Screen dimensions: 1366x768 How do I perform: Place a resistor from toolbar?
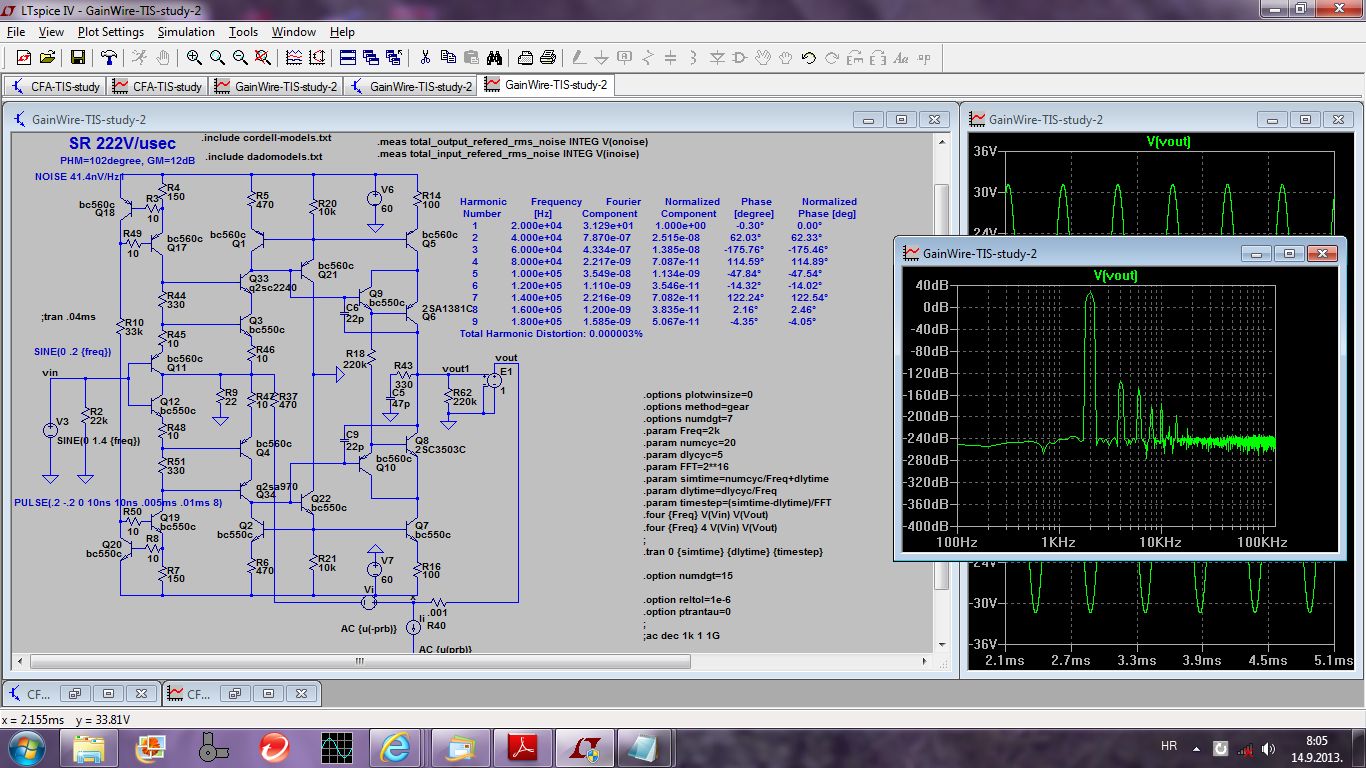pyautogui.click(x=648, y=58)
